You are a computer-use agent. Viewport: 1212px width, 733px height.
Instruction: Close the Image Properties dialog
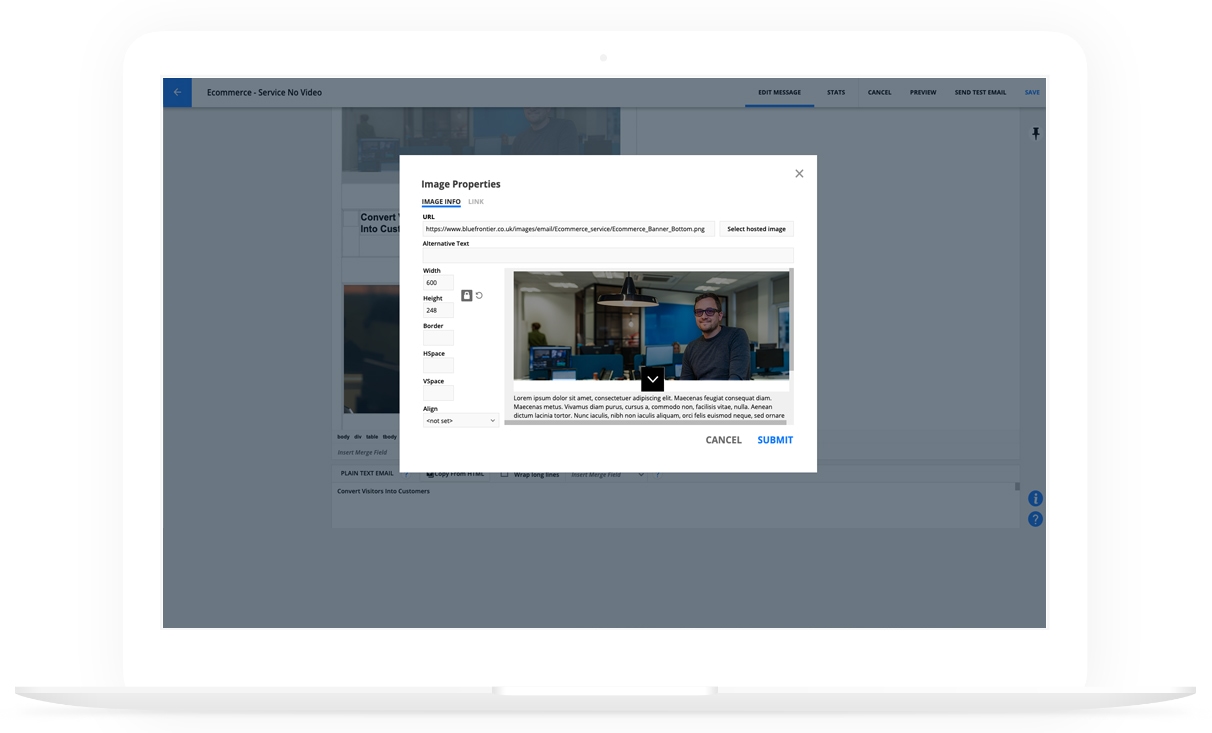click(799, 173)
